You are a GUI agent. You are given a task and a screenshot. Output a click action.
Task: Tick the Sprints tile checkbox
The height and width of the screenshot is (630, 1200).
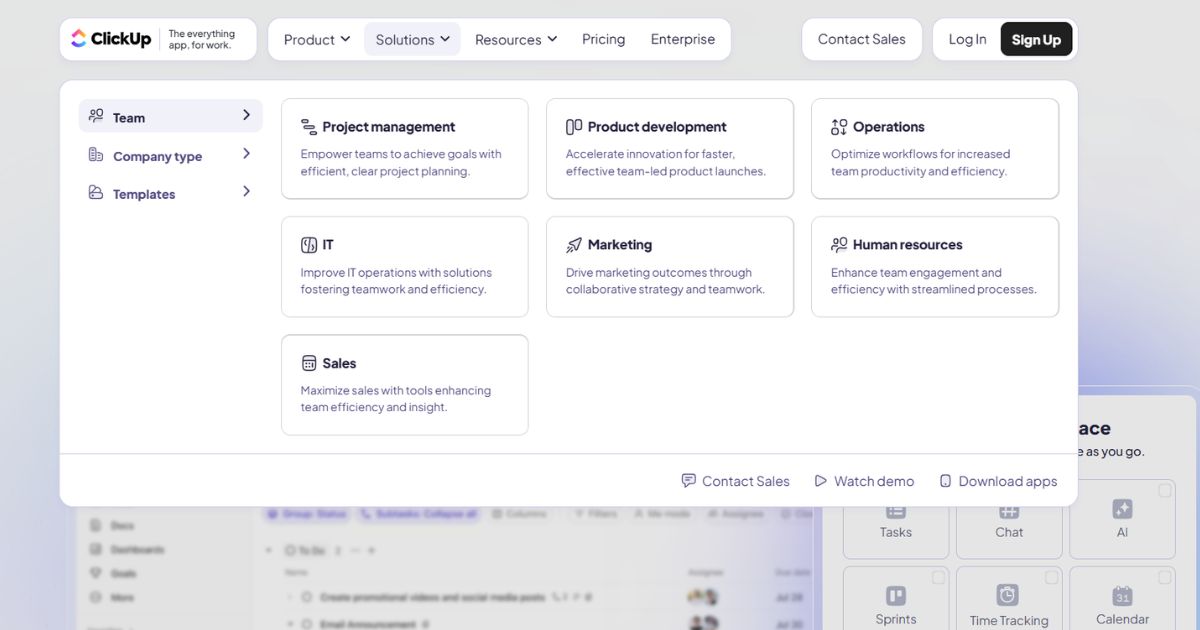[x=939, y=577]
